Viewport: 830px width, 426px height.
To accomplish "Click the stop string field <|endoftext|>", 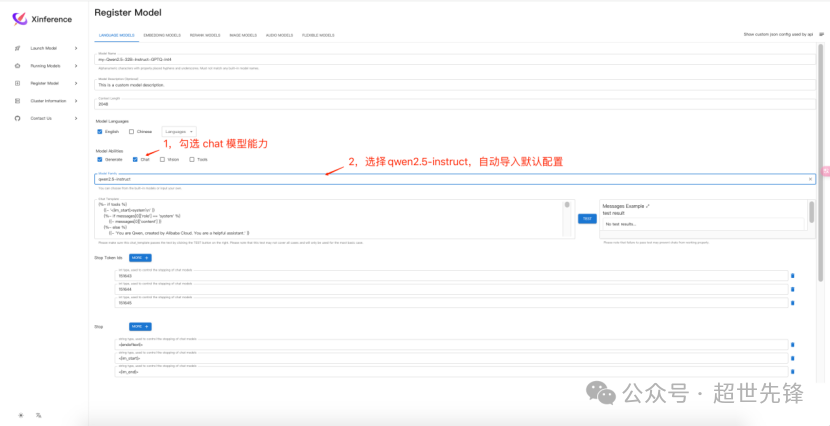I will click(x=452, y=345).
